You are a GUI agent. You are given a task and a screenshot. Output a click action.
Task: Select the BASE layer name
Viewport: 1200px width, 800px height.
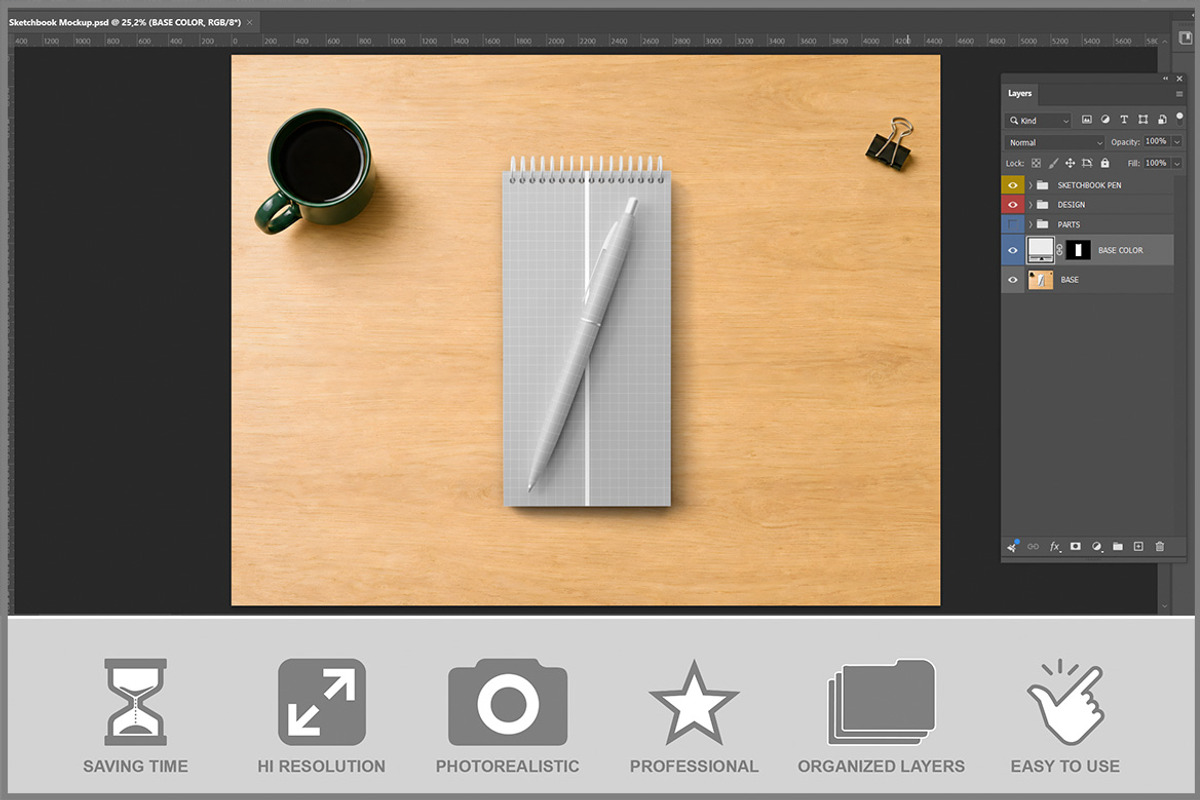(x=1070, y=280)
